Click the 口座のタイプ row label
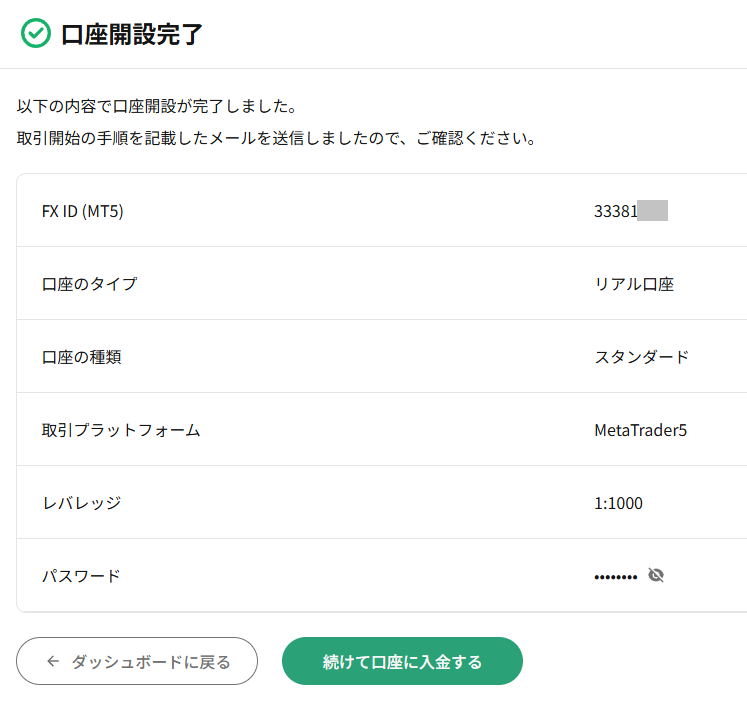 (90, 284)
